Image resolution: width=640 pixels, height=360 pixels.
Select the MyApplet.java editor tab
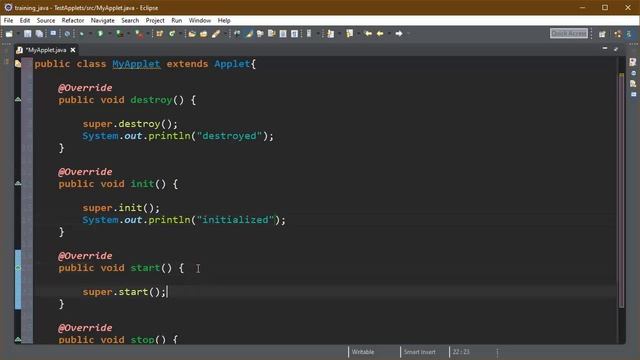pyautogui.click(x=46, y=50)
